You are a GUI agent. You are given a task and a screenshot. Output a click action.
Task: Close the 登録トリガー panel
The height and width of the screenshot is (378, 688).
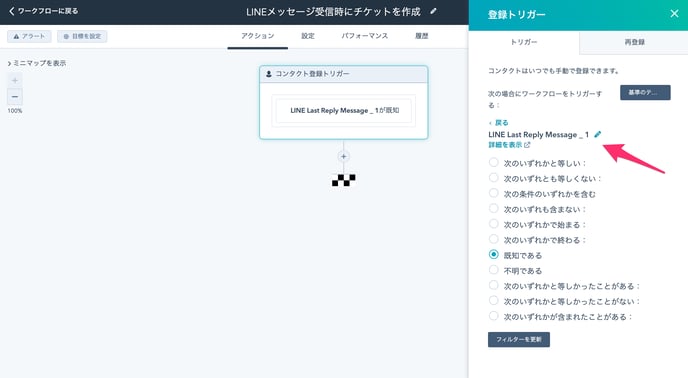[674, 14]
